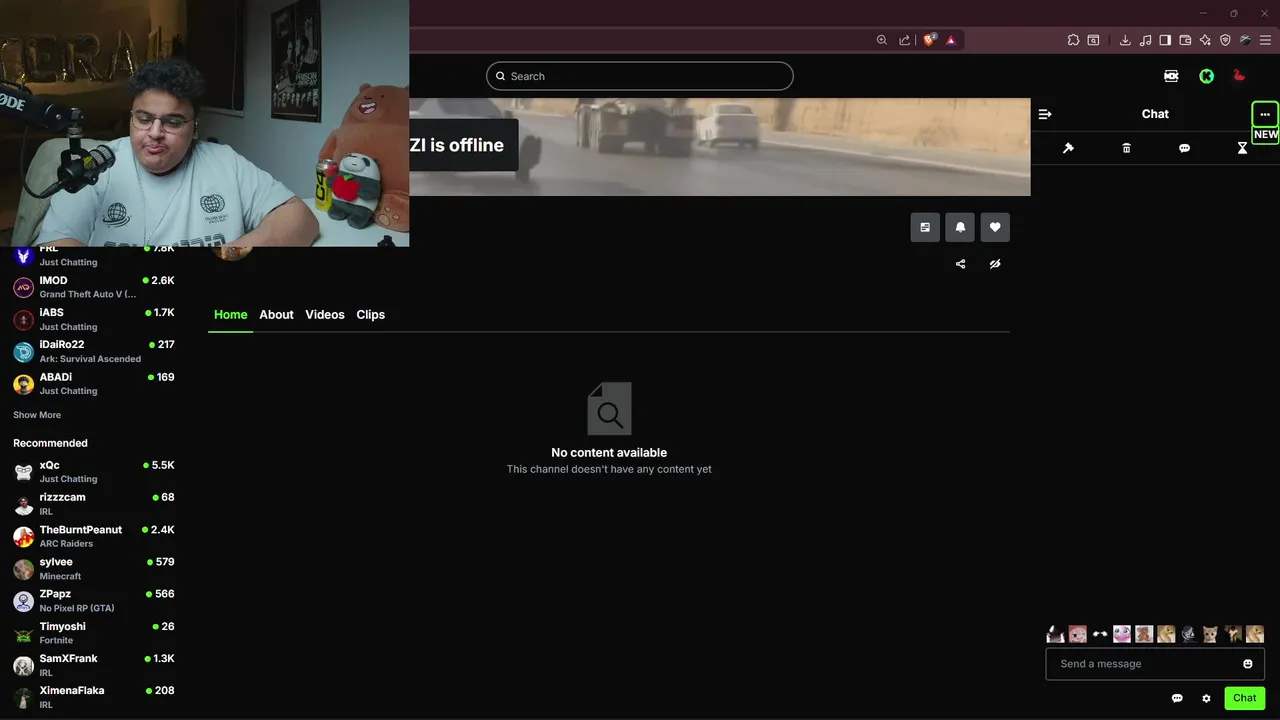The image size is (1280, 720).
Task: Open TheBurntPeanut recommended channel
Action: pos(94,536)
